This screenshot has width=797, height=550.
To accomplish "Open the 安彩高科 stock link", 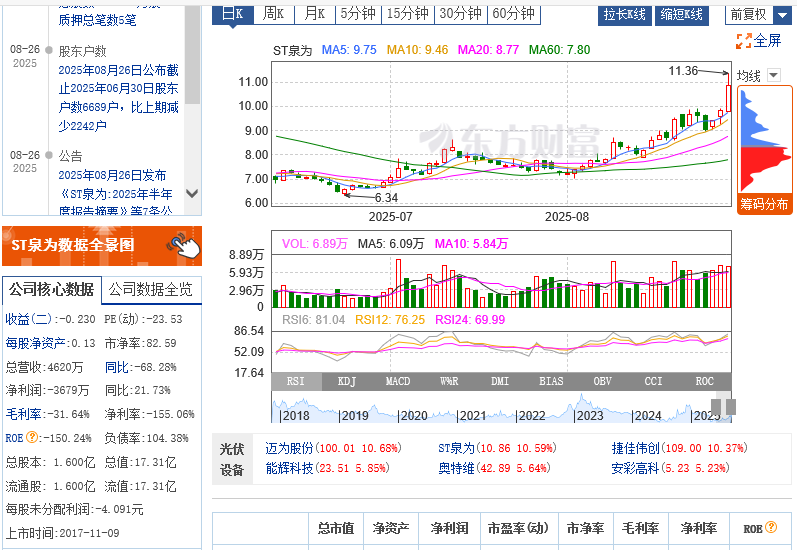I will point(635,468).
